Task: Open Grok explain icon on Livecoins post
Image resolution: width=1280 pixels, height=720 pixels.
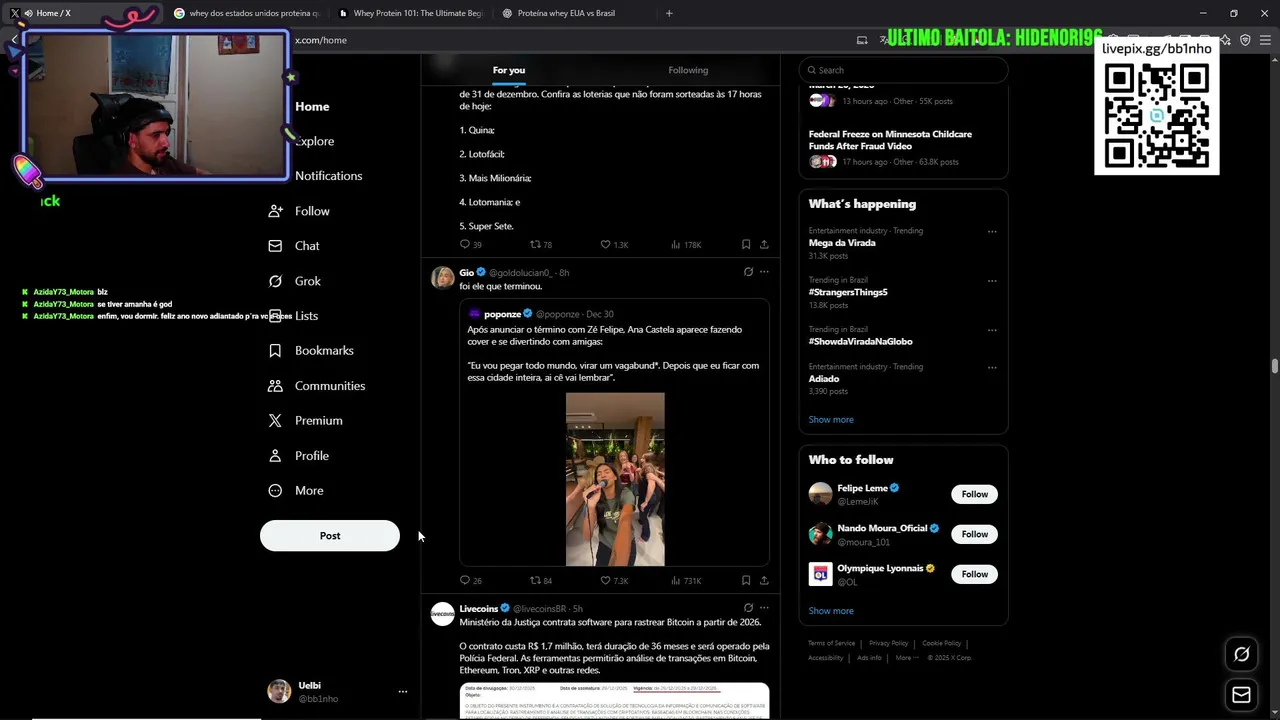Action: click(748, 608)
